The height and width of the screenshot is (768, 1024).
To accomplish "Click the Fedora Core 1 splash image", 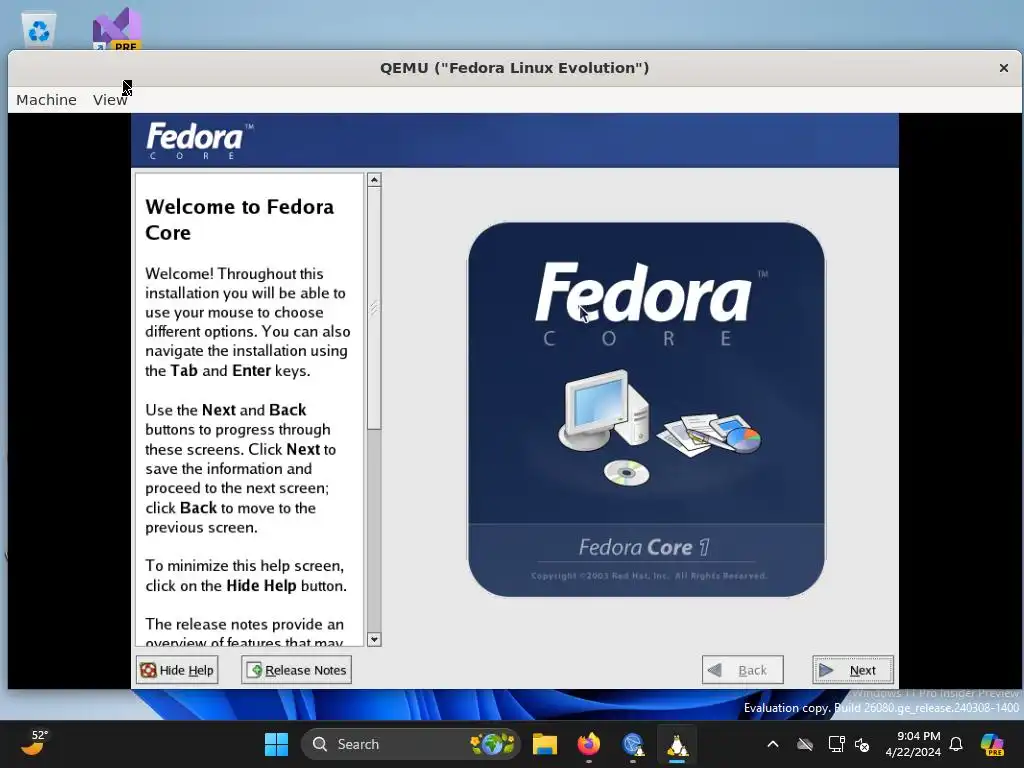I will [647, 409].
